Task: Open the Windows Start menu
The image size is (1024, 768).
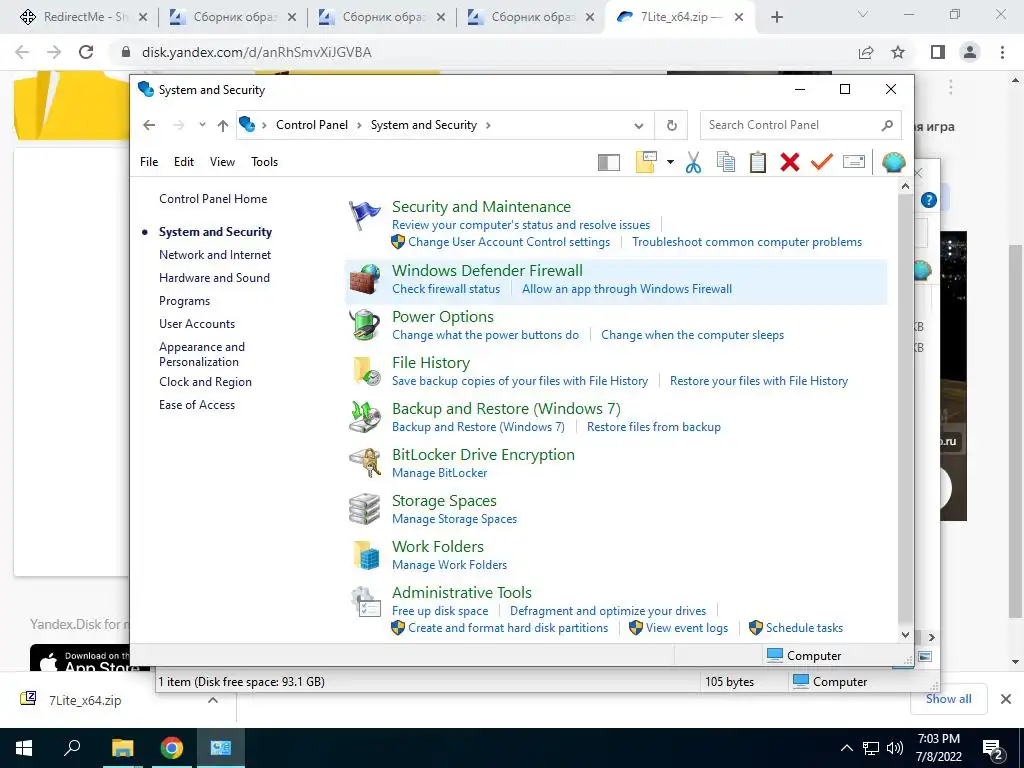Action: 24,748
